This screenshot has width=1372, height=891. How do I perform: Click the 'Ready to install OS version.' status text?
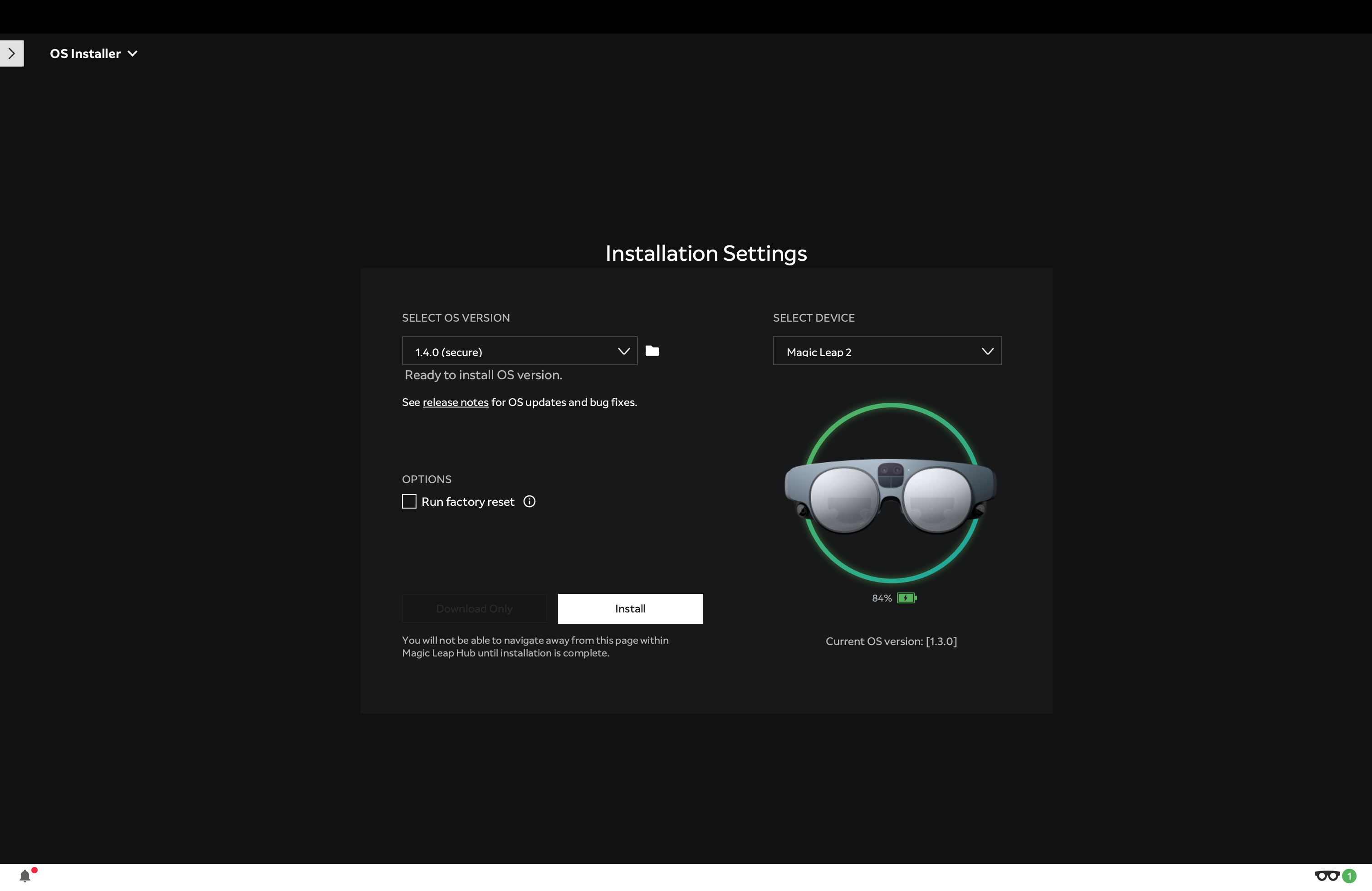[x=483, y=375]
